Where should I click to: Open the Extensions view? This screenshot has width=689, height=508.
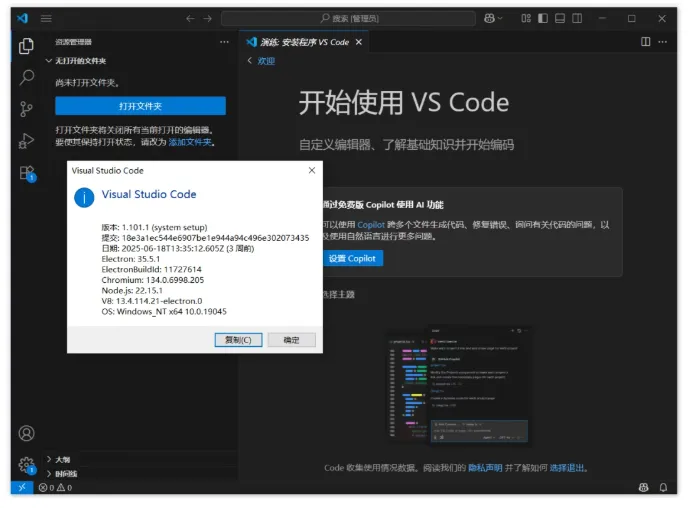click(27, 173)
